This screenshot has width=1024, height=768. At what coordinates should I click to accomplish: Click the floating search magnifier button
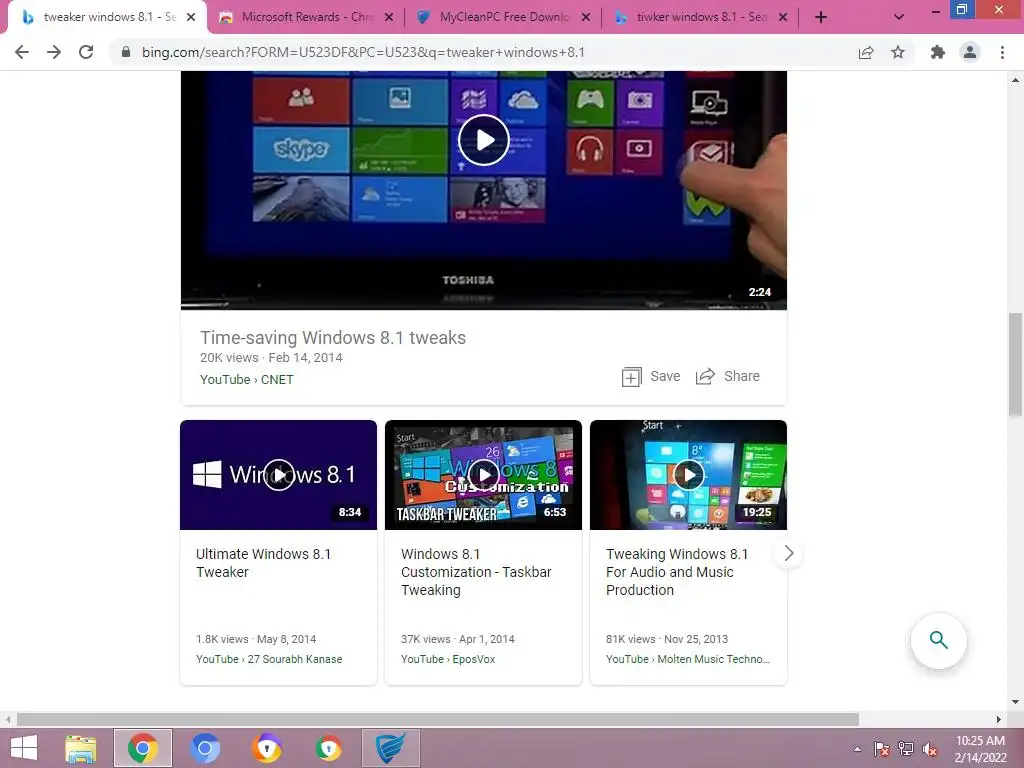[x=938, y=640]
